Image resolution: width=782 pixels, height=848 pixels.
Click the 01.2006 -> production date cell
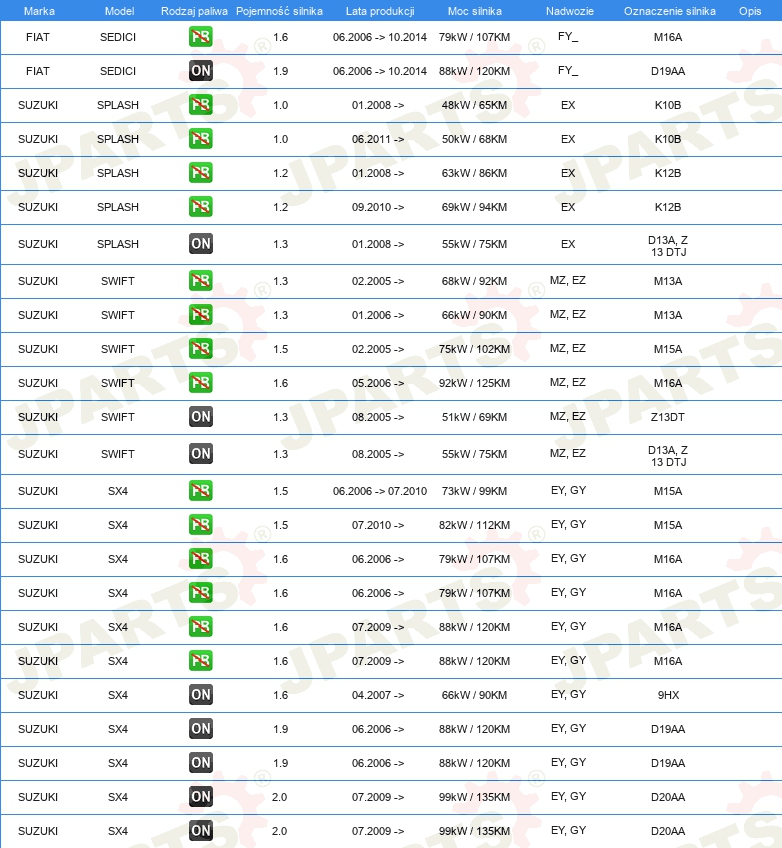tap(377, 315)
